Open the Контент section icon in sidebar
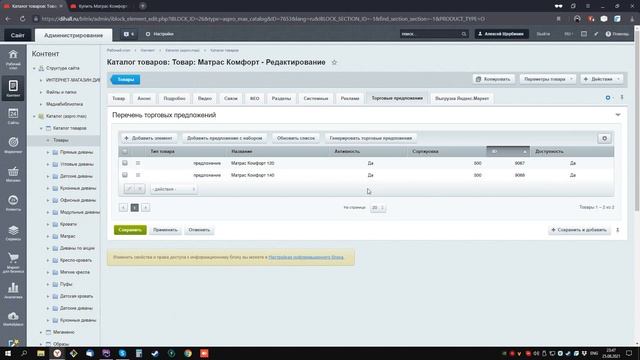This screenshot has height=360, width=640. click(x=13, y=88)
